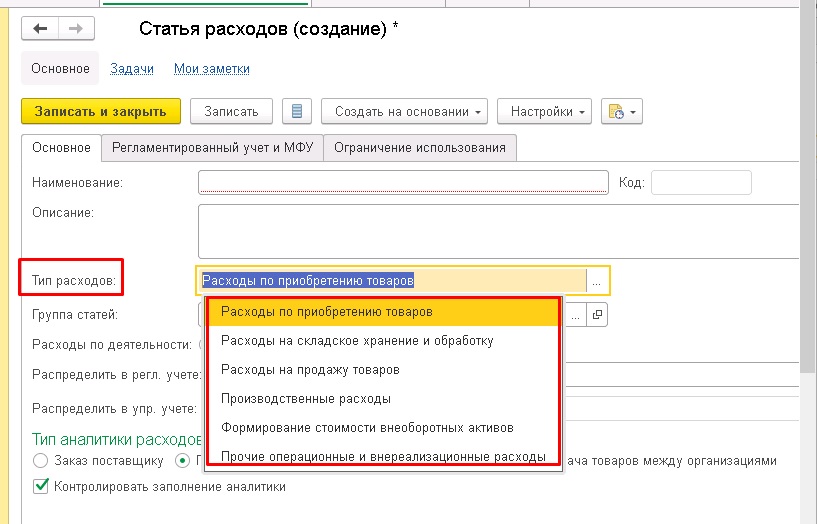Viewport: 817px width, 524px height.
Task: Click into the Описание text area
Action: coord(498,231)
